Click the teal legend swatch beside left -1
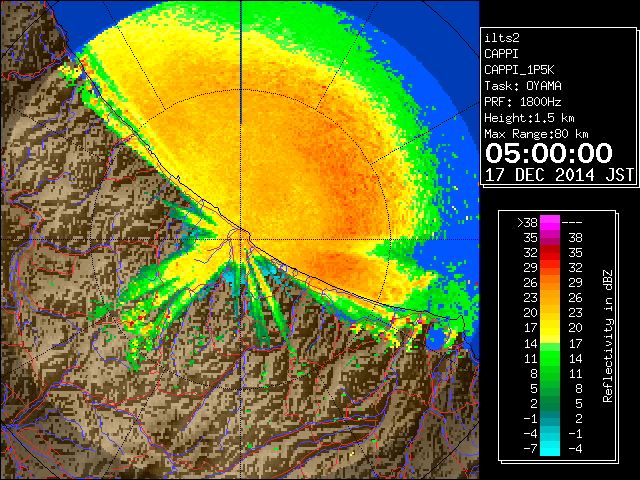Viewport: 640px width, 480px height. point(550,418)
